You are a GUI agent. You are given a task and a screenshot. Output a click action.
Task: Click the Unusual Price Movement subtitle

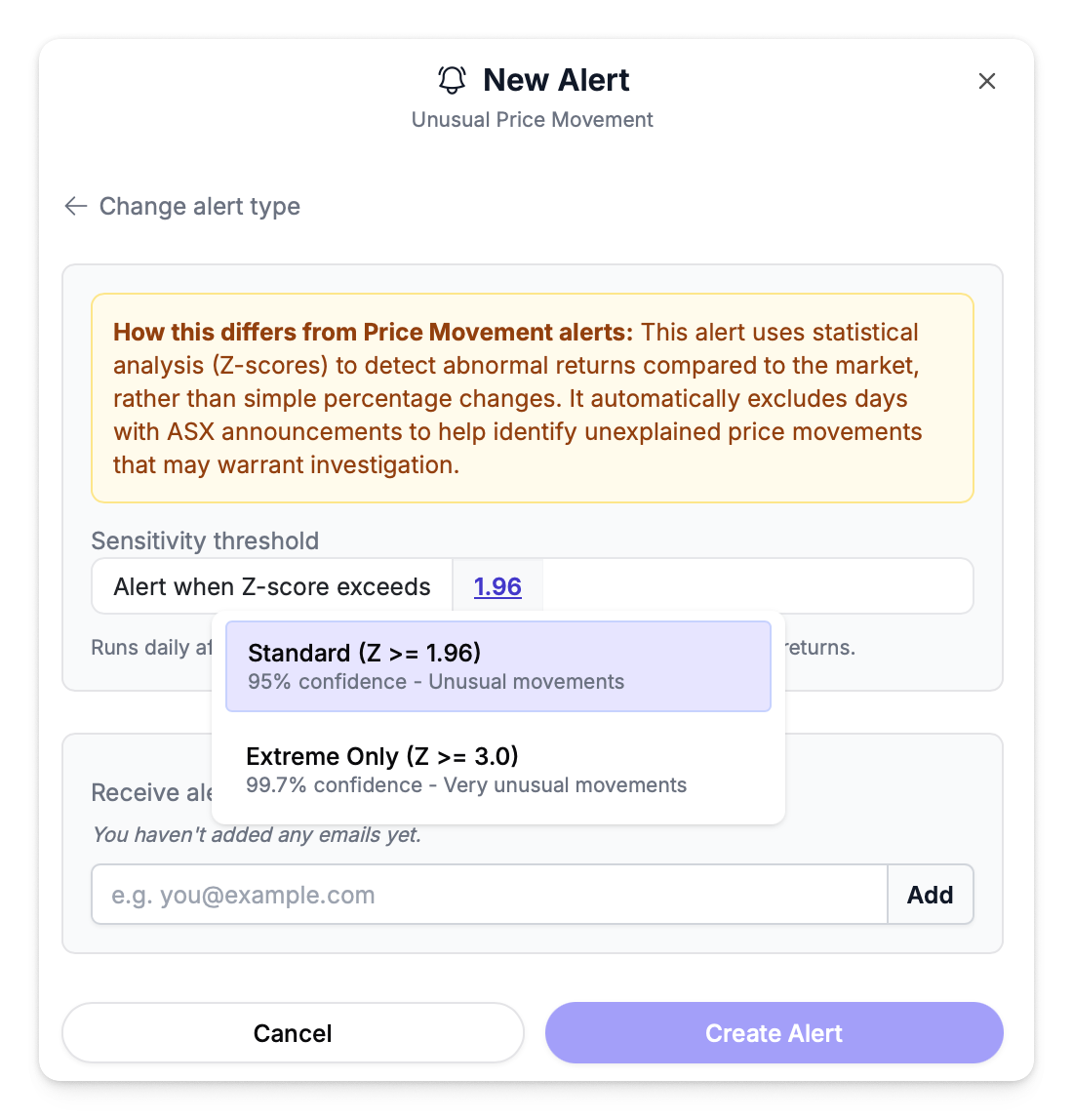click(x=532, y=120)
